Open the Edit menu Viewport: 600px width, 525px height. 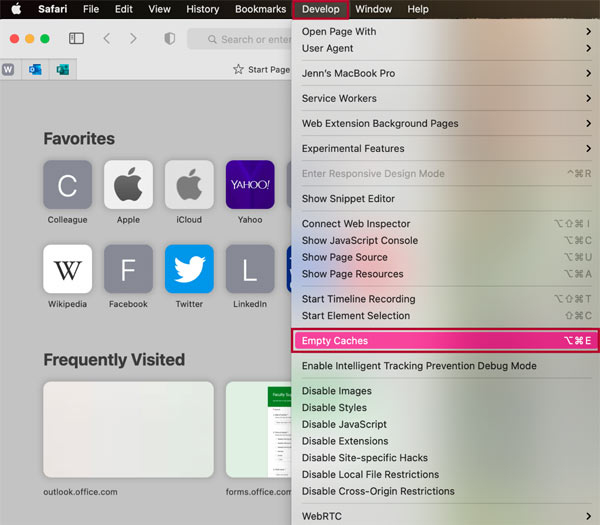(x=124, y=9)
